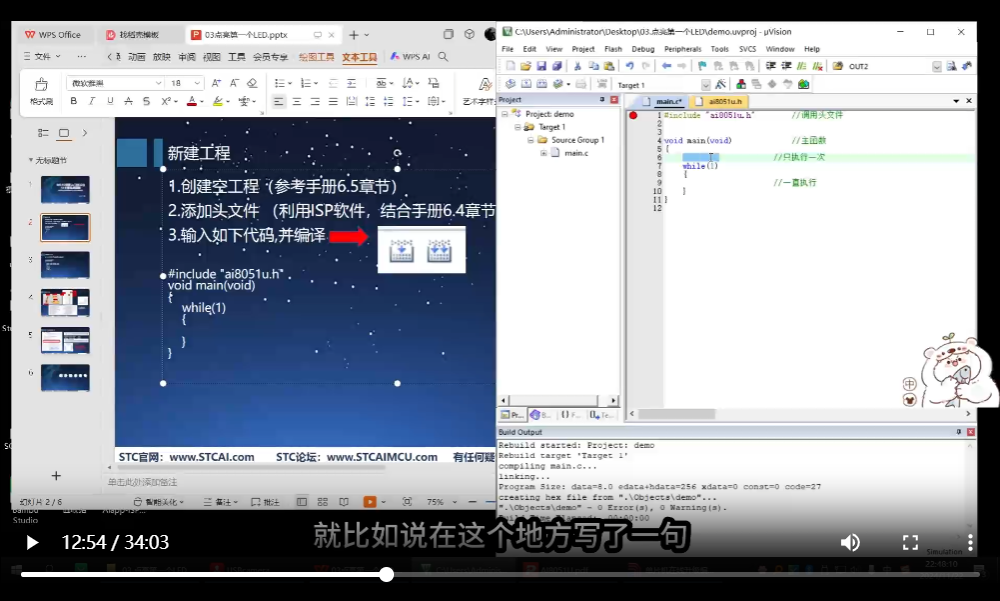
Task: Select slide 5 thumbnail in WPS panel
Action: tap(65, 340)
